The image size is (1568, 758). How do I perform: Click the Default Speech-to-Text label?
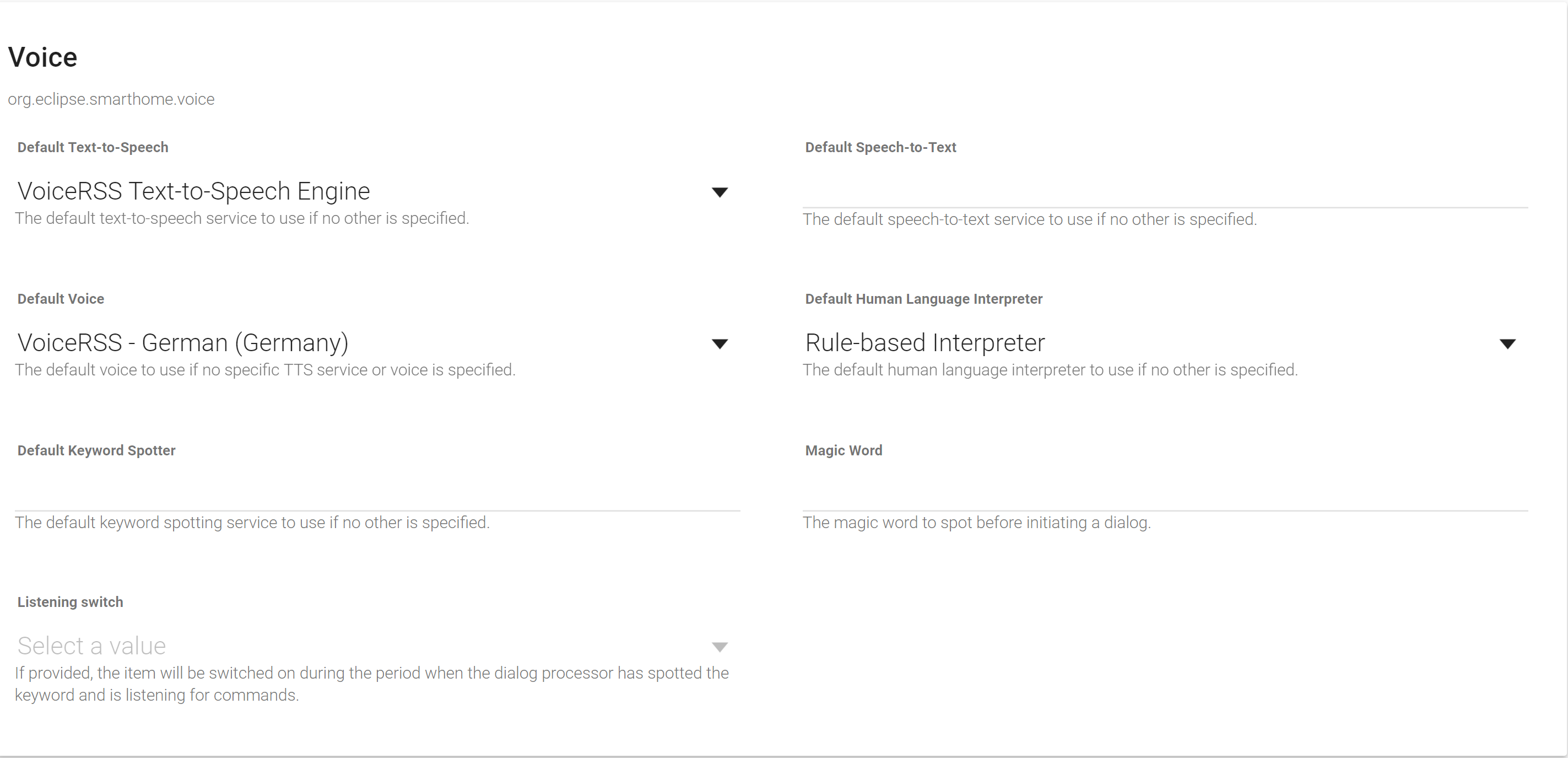pos(880,147)
